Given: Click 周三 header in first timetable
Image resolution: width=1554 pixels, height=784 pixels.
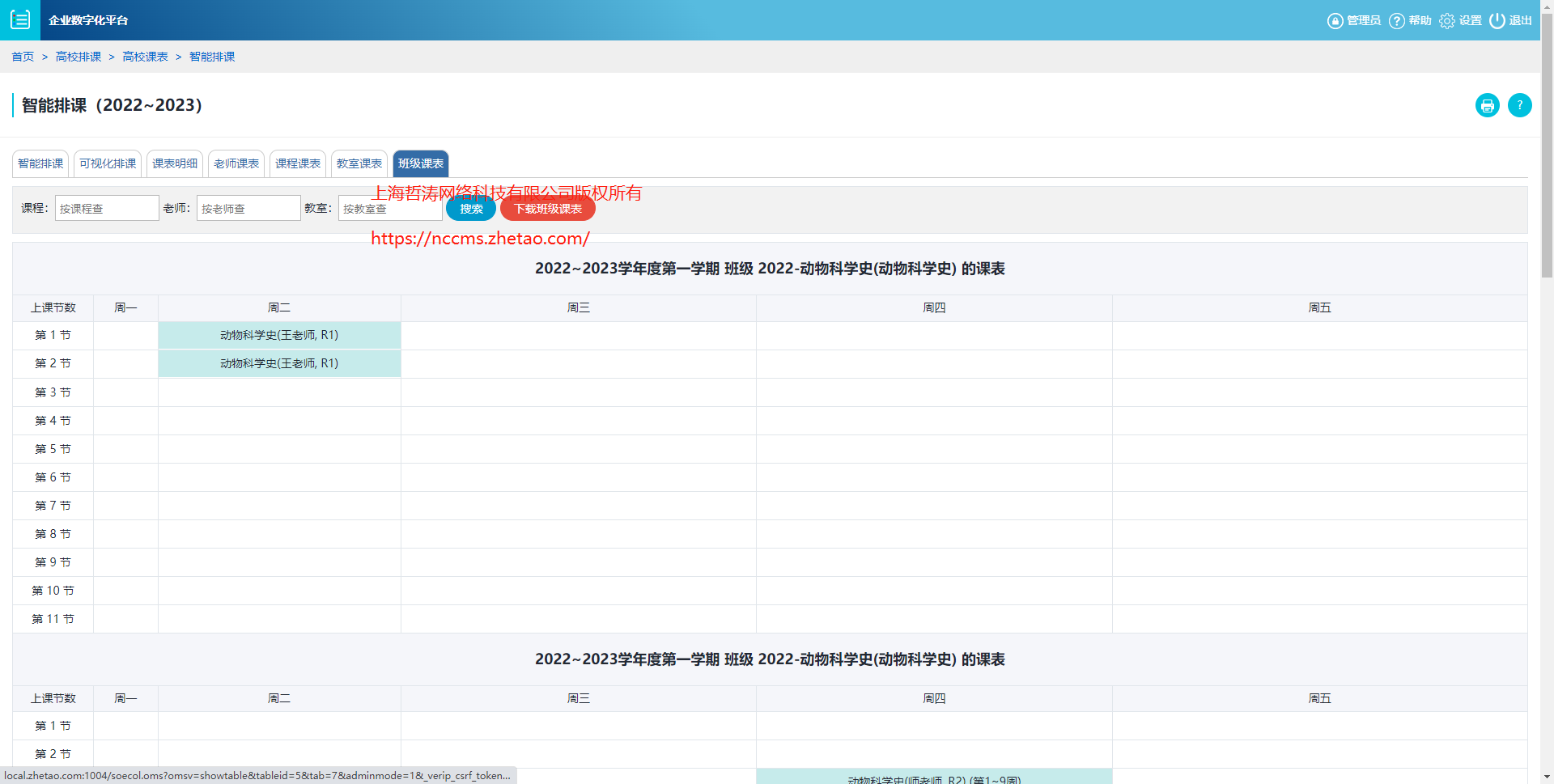Looking at the screenshot, I should [579, 307].
